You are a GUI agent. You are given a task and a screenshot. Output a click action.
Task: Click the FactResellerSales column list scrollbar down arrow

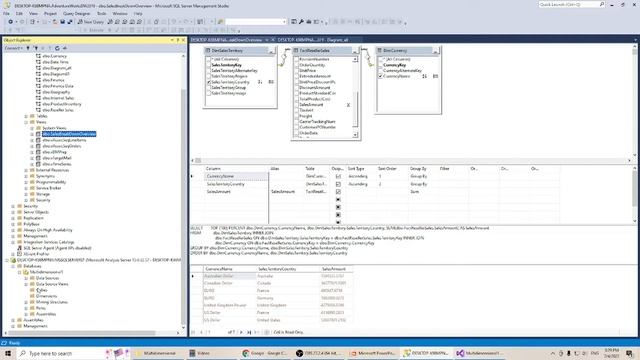point(355,135)
